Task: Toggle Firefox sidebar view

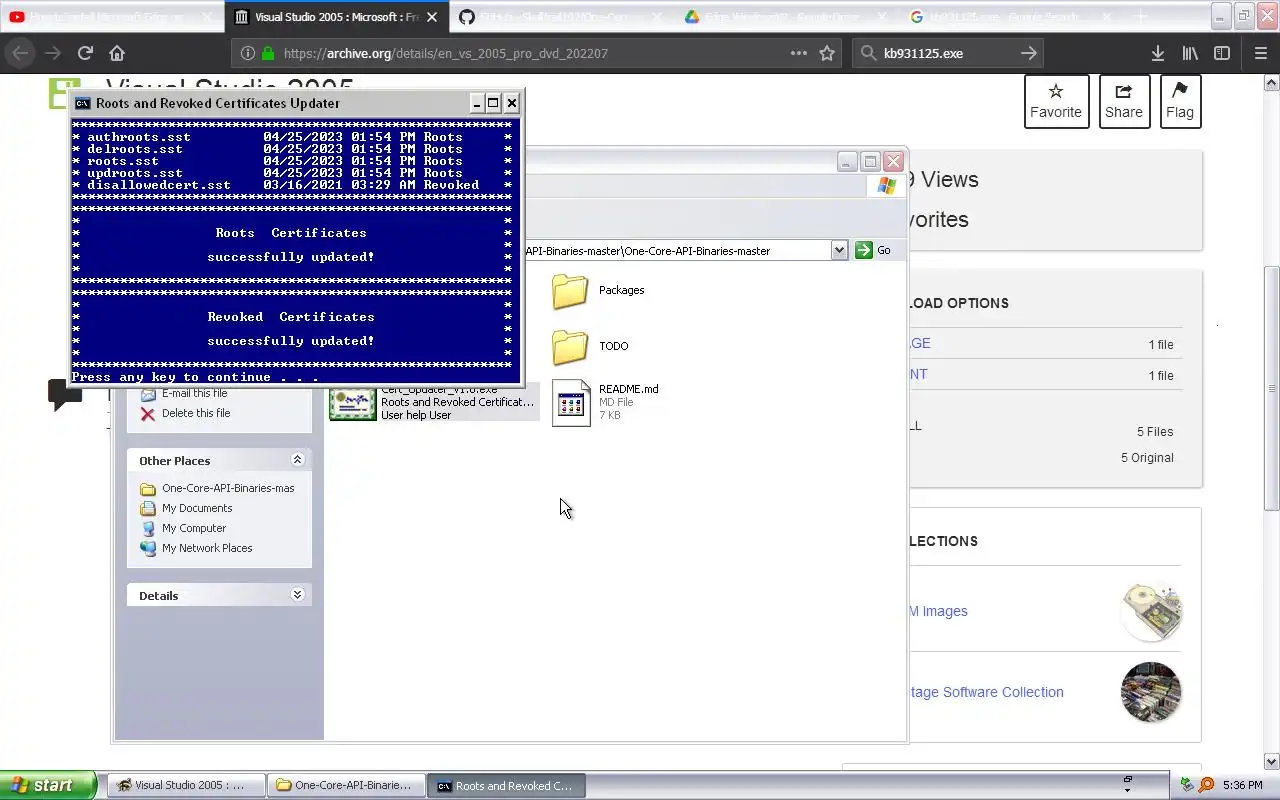Action: (x=1222, y=53)
